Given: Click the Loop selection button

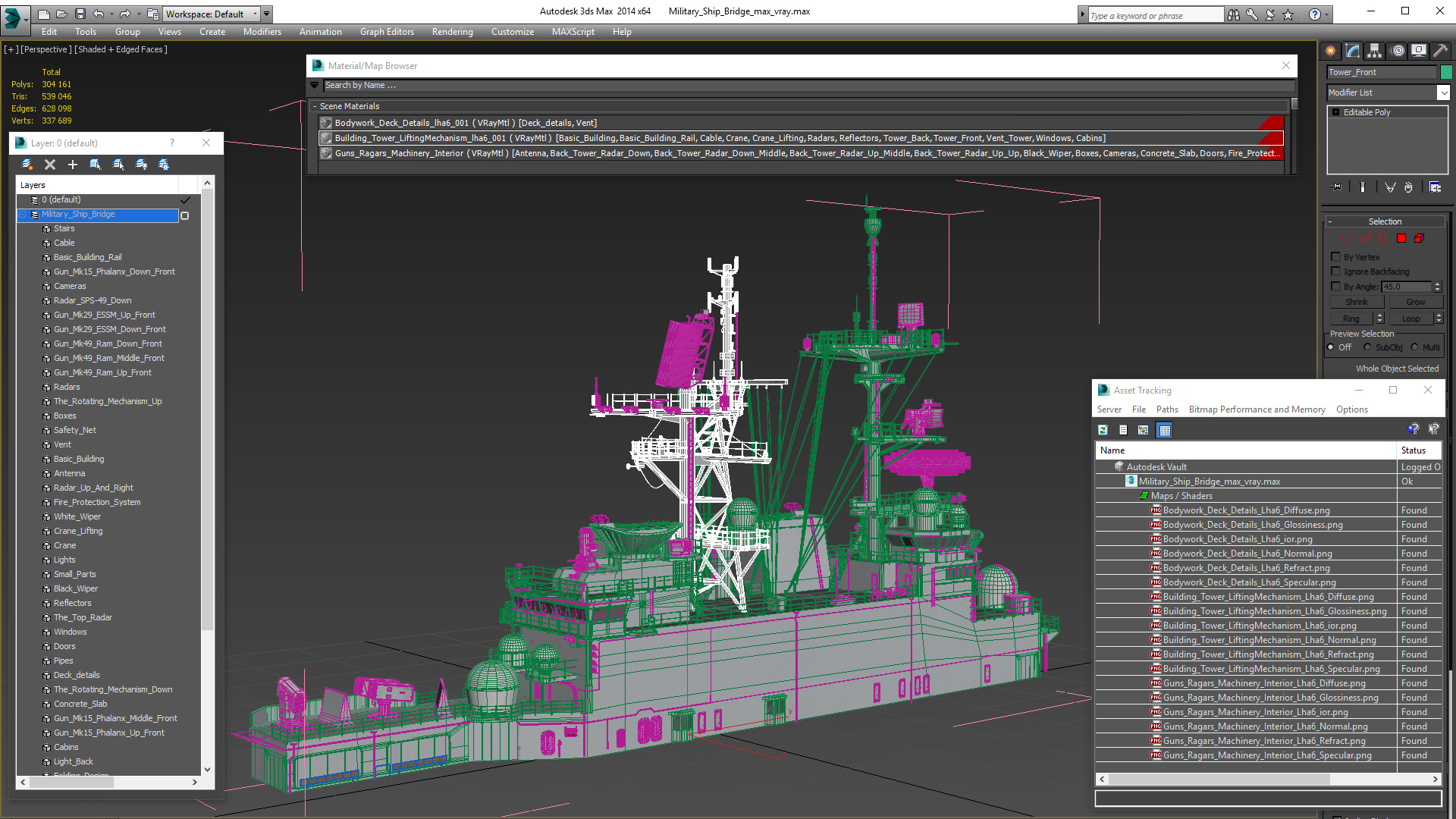Looking at the screenshot, I should tap(1410, 318).
